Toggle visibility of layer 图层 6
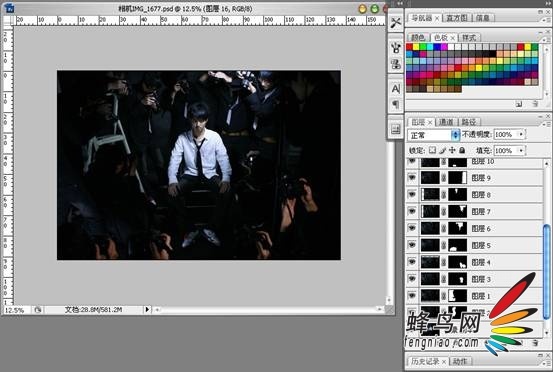The image size is (553, 372). (412, 228)
